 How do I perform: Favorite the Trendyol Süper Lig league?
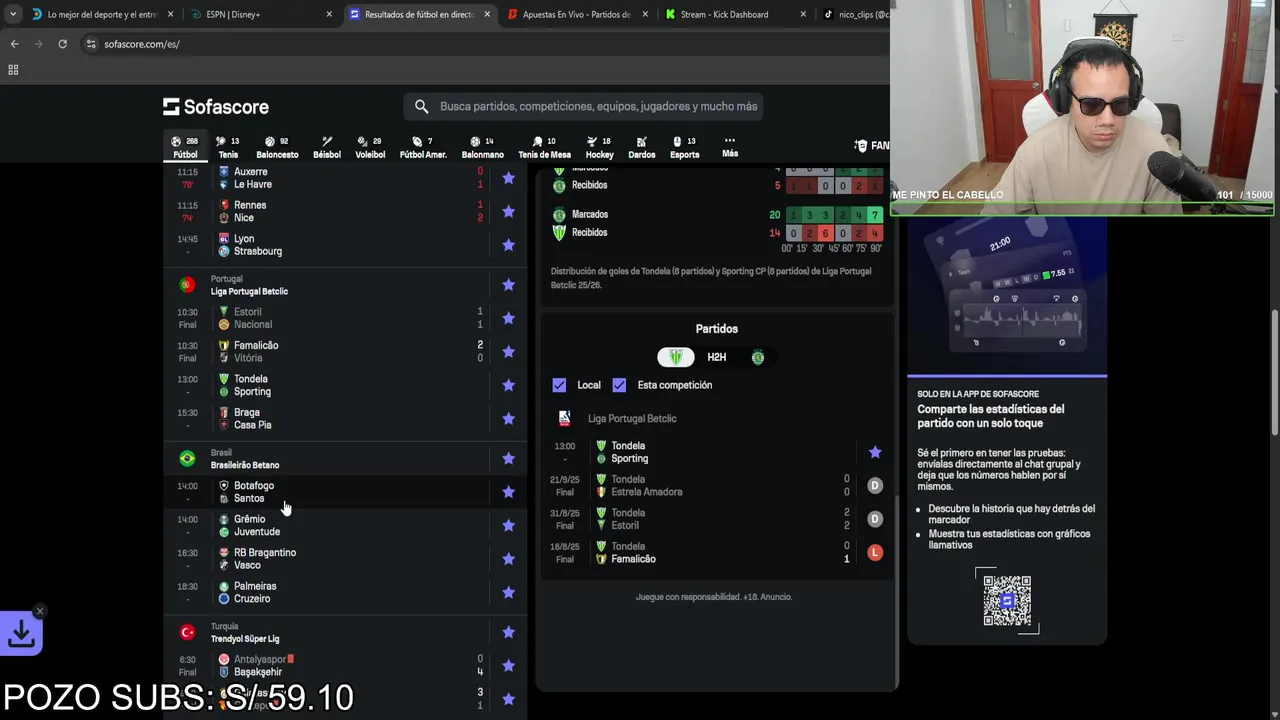point(508,632)
